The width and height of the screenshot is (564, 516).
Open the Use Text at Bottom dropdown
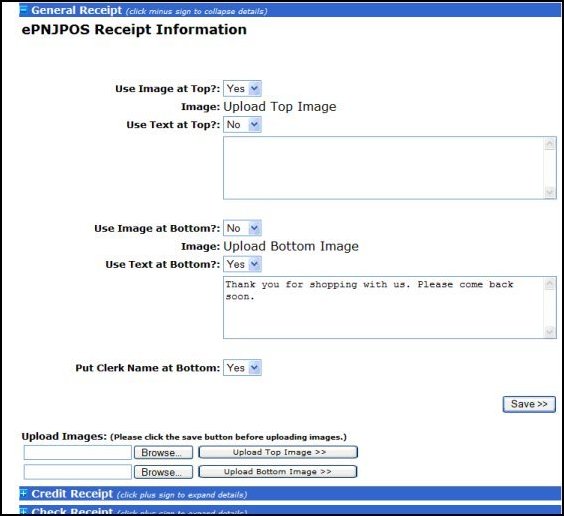point(242,264)
